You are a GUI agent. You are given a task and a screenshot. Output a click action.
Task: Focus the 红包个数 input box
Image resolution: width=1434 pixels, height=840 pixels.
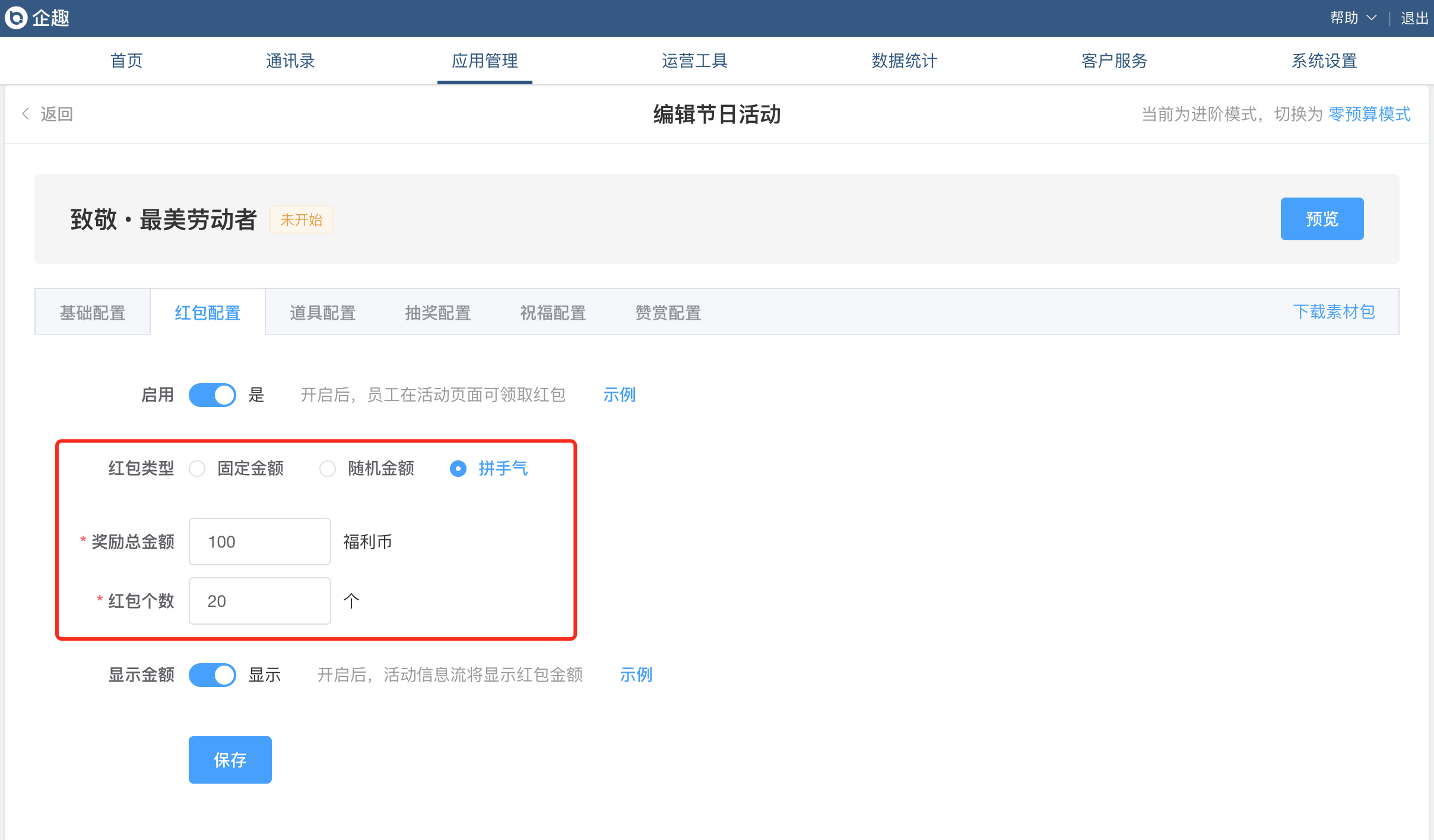pos(259,601)
